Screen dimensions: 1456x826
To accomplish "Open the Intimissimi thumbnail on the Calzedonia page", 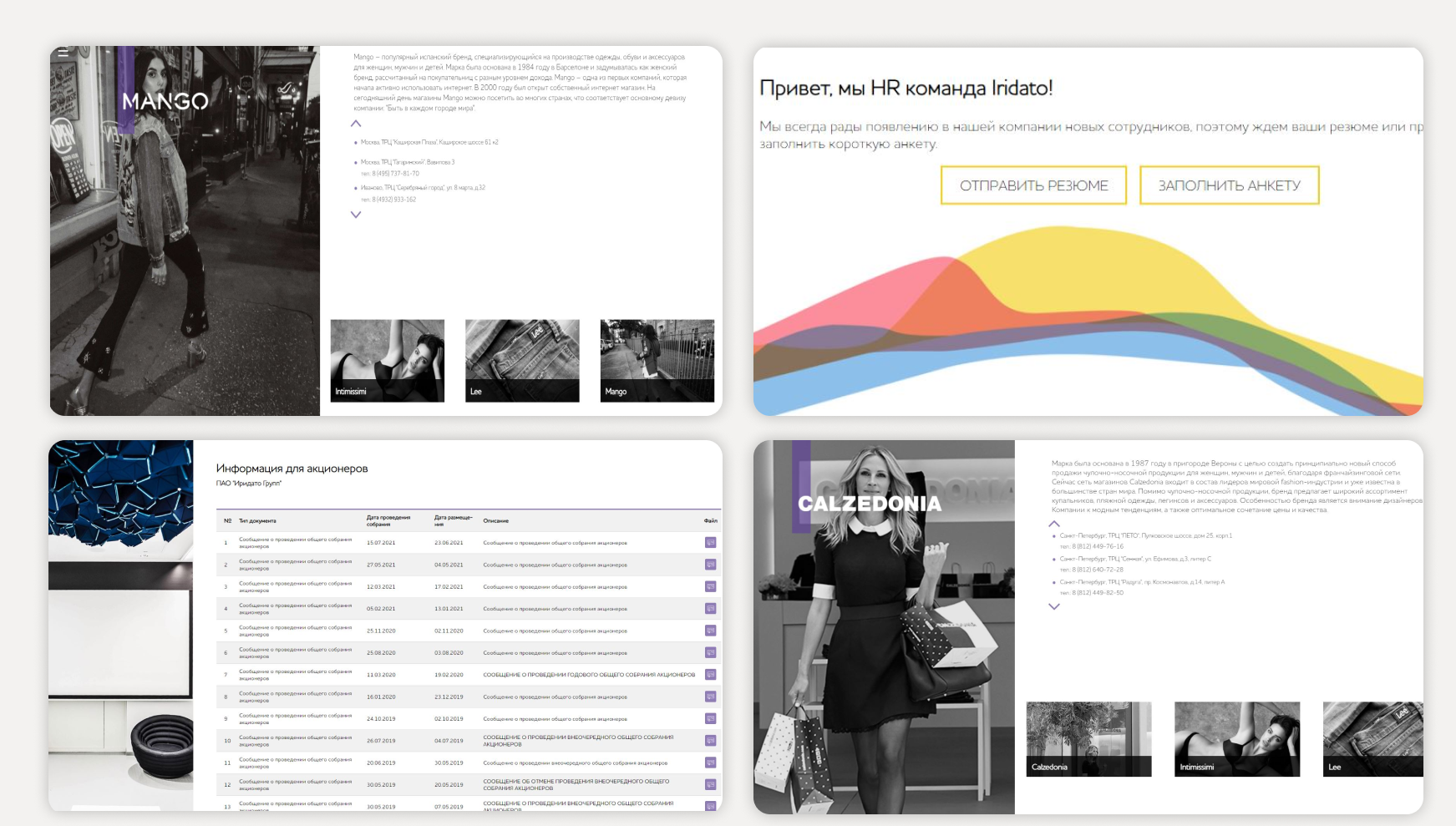I will click(x=1237, y=739).
